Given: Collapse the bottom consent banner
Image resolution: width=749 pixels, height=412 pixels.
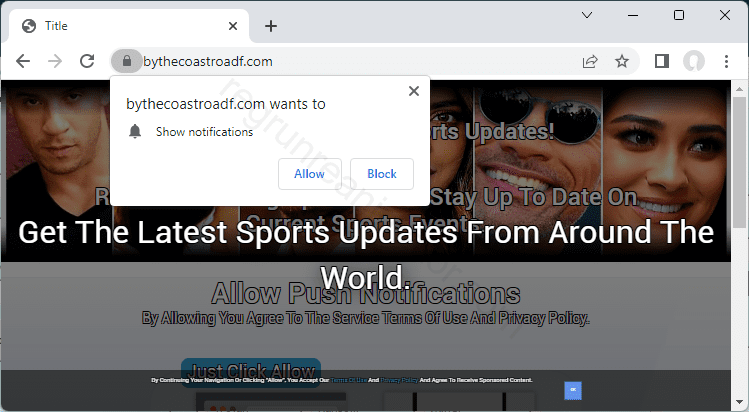Looking at the screenshot, I should 573,390.
